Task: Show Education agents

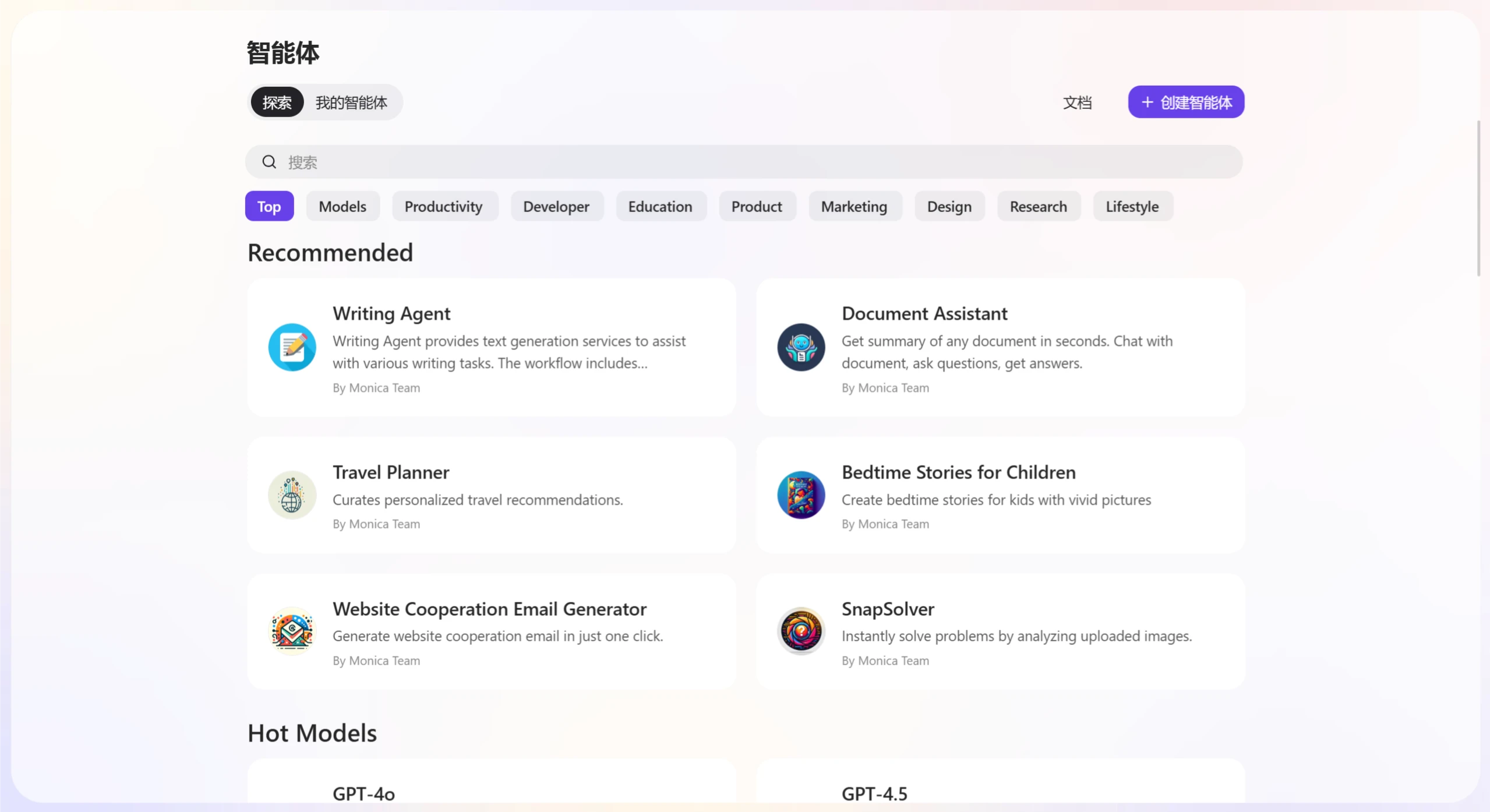Action: tap(660, 206)
